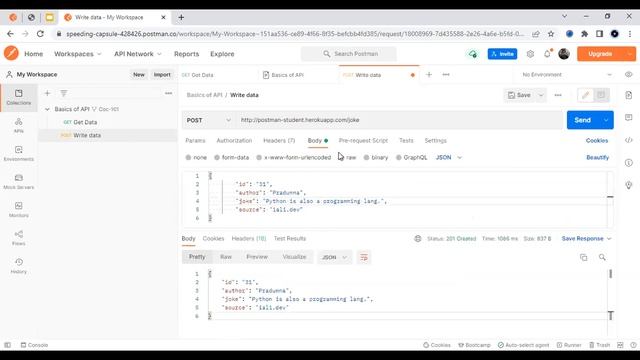Switch to the Headers (7) request tab
The image size is (640, 360).
279,140
